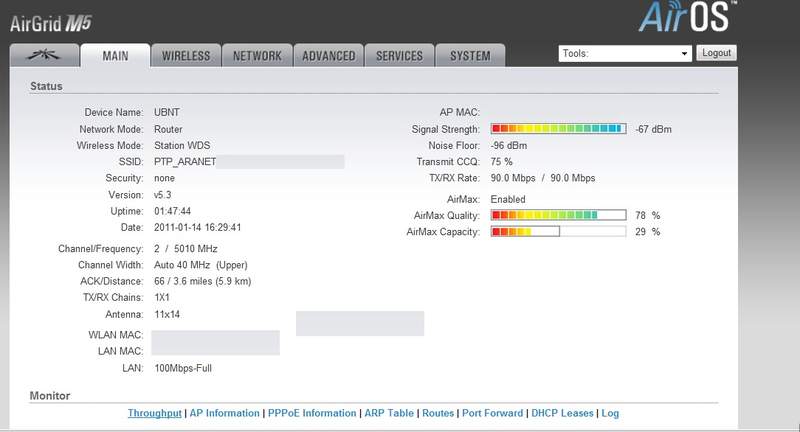This screenshot has height=432, width=800.
Task: Show the Routes monitor
Action: [x=438, y=413]
